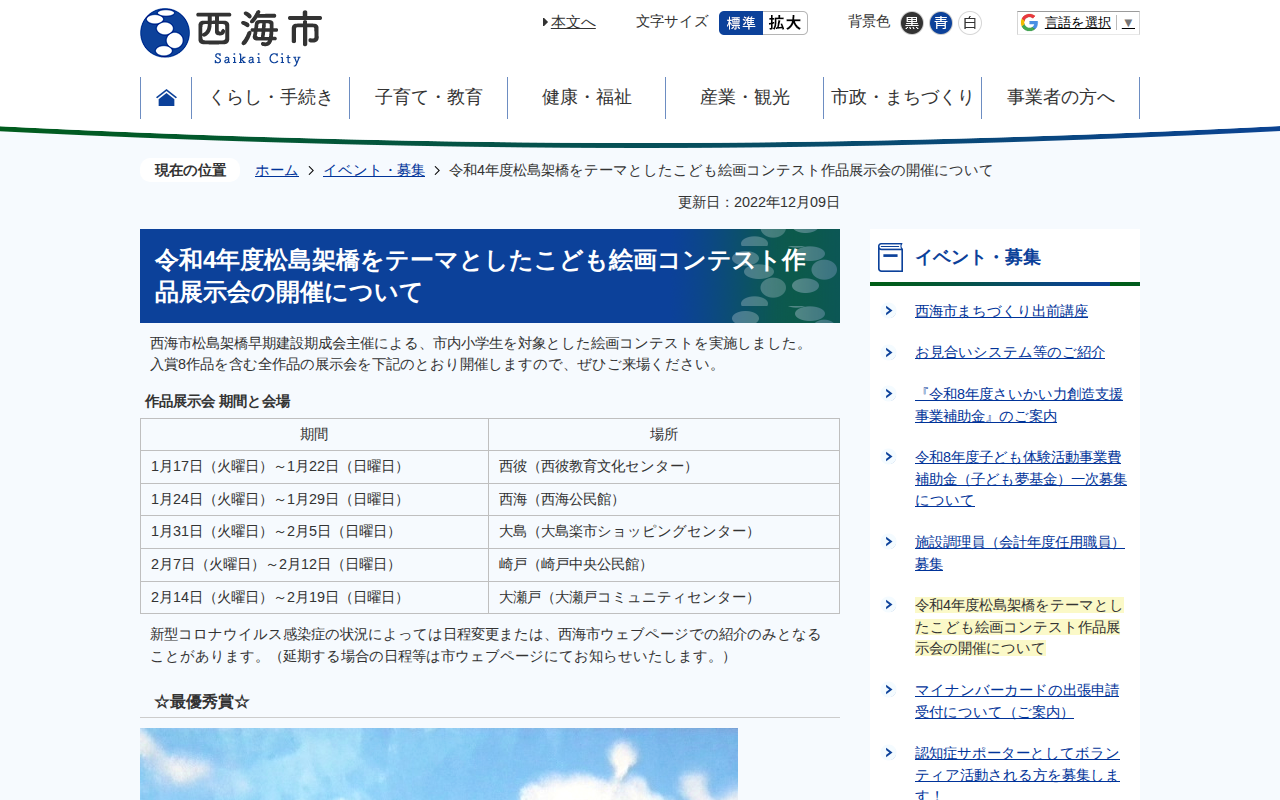Follow the ホーム breadcrumb link
The height and width of the screenshot is (800, 1280).
277,170
